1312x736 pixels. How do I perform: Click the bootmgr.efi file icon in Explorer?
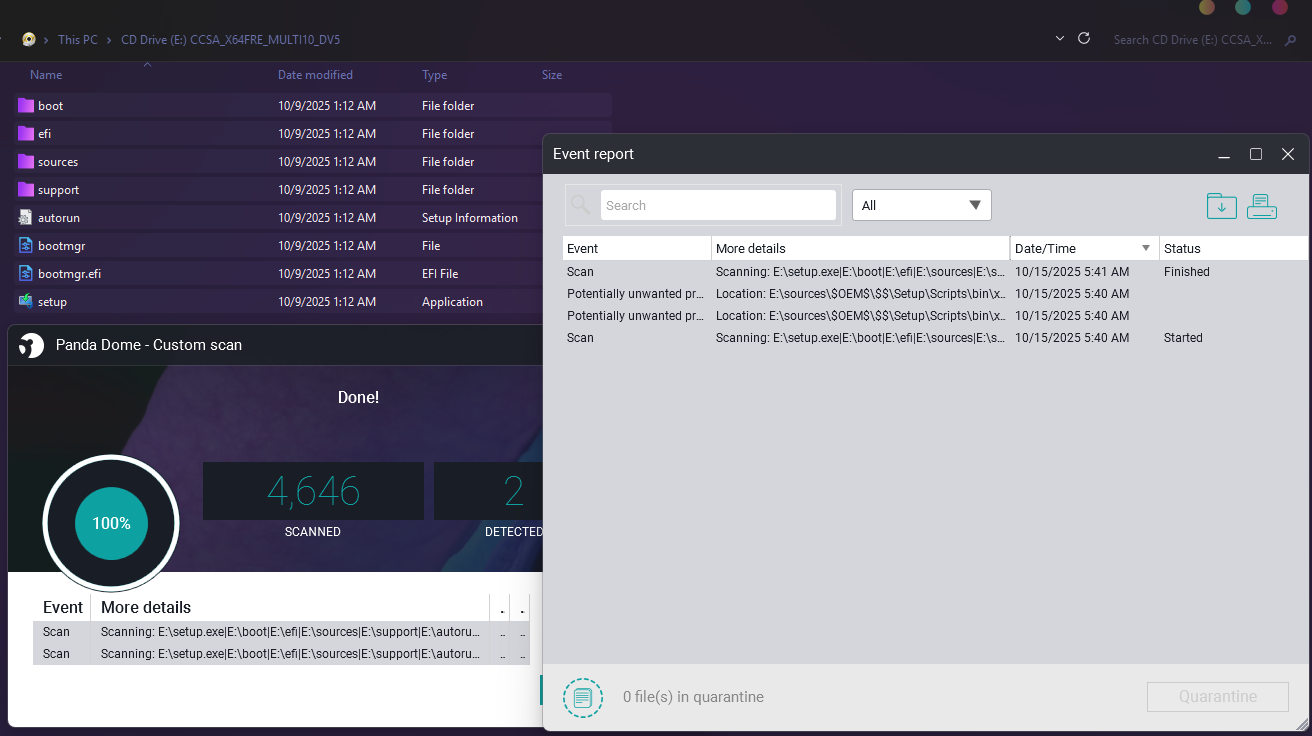click(x=26, y=273)
